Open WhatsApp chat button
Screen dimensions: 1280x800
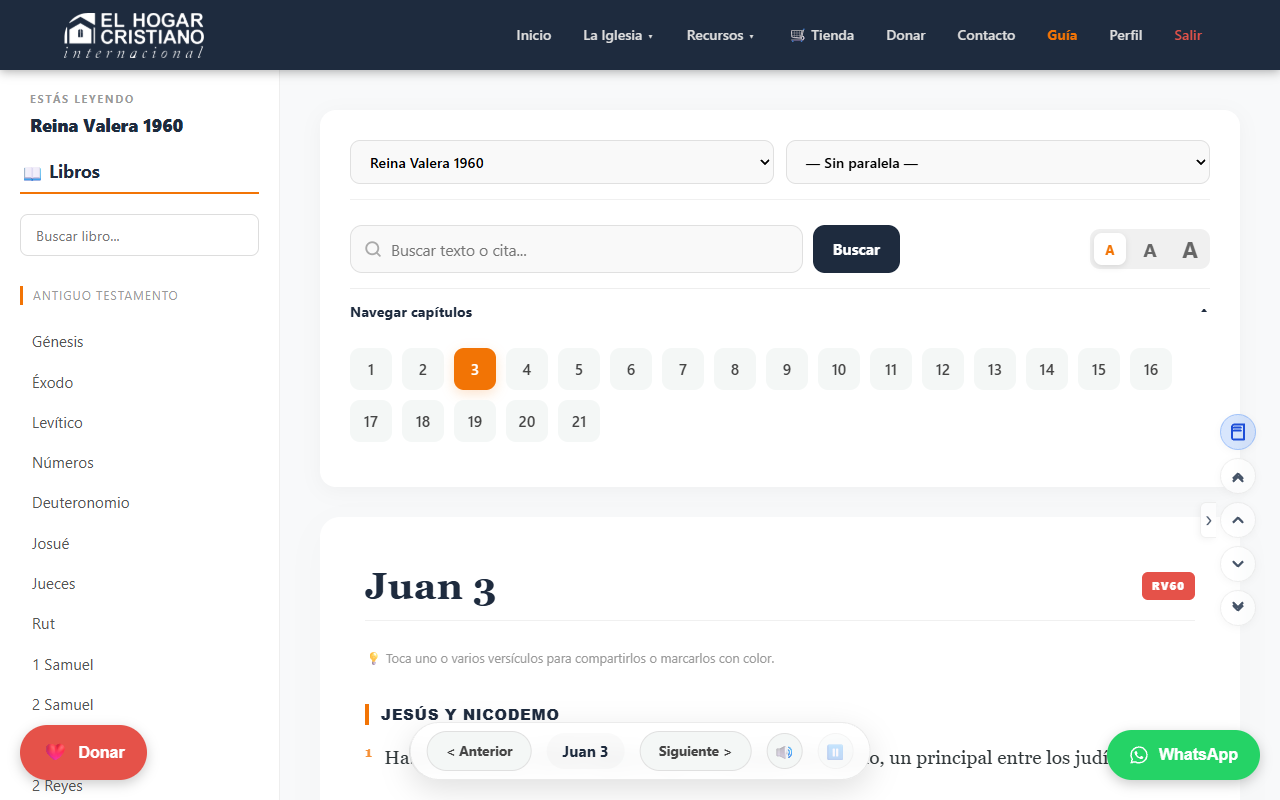pos(1183,755)
